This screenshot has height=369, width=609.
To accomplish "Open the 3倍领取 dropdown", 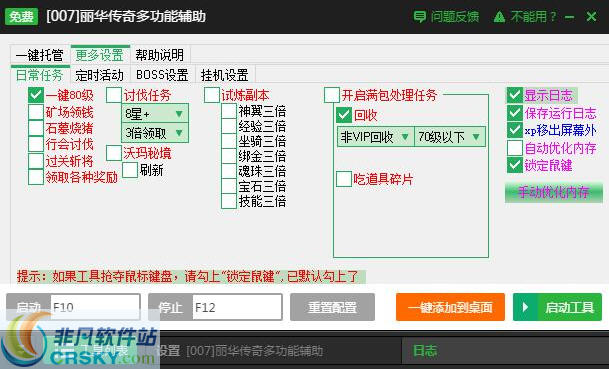I will coord(155,133).
